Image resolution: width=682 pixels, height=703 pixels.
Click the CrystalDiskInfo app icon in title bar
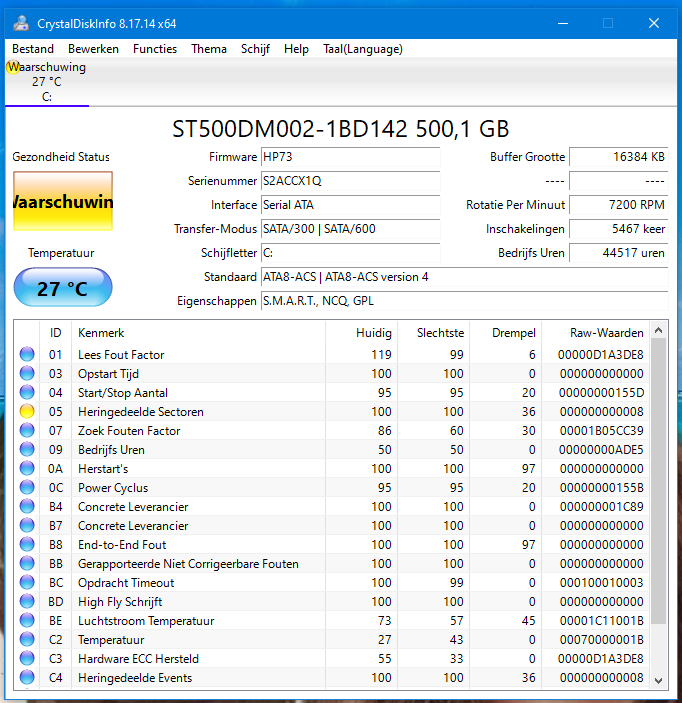tap(21, 23)
